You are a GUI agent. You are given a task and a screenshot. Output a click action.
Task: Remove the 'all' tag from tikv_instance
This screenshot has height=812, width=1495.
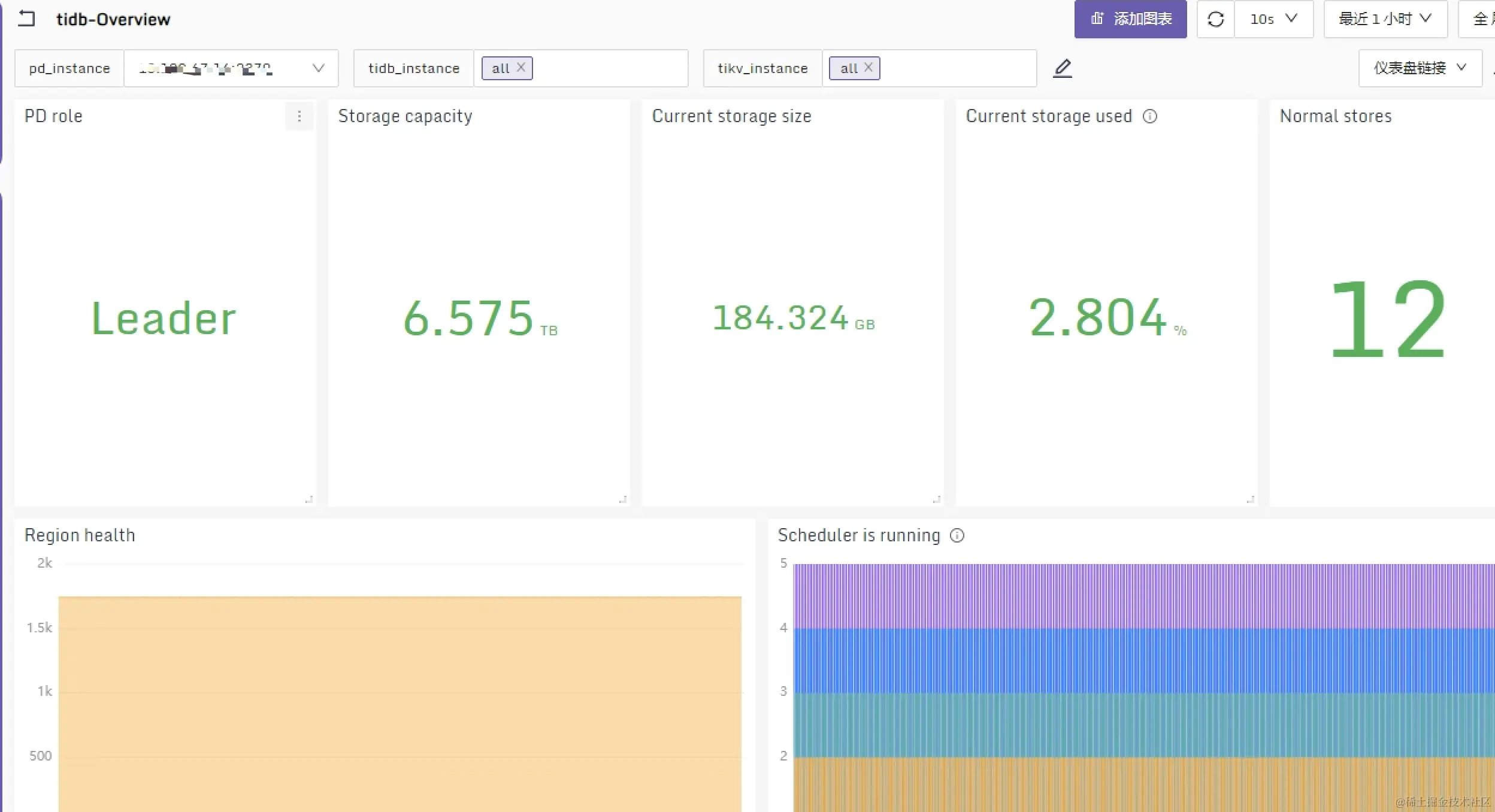pos(868,68)
